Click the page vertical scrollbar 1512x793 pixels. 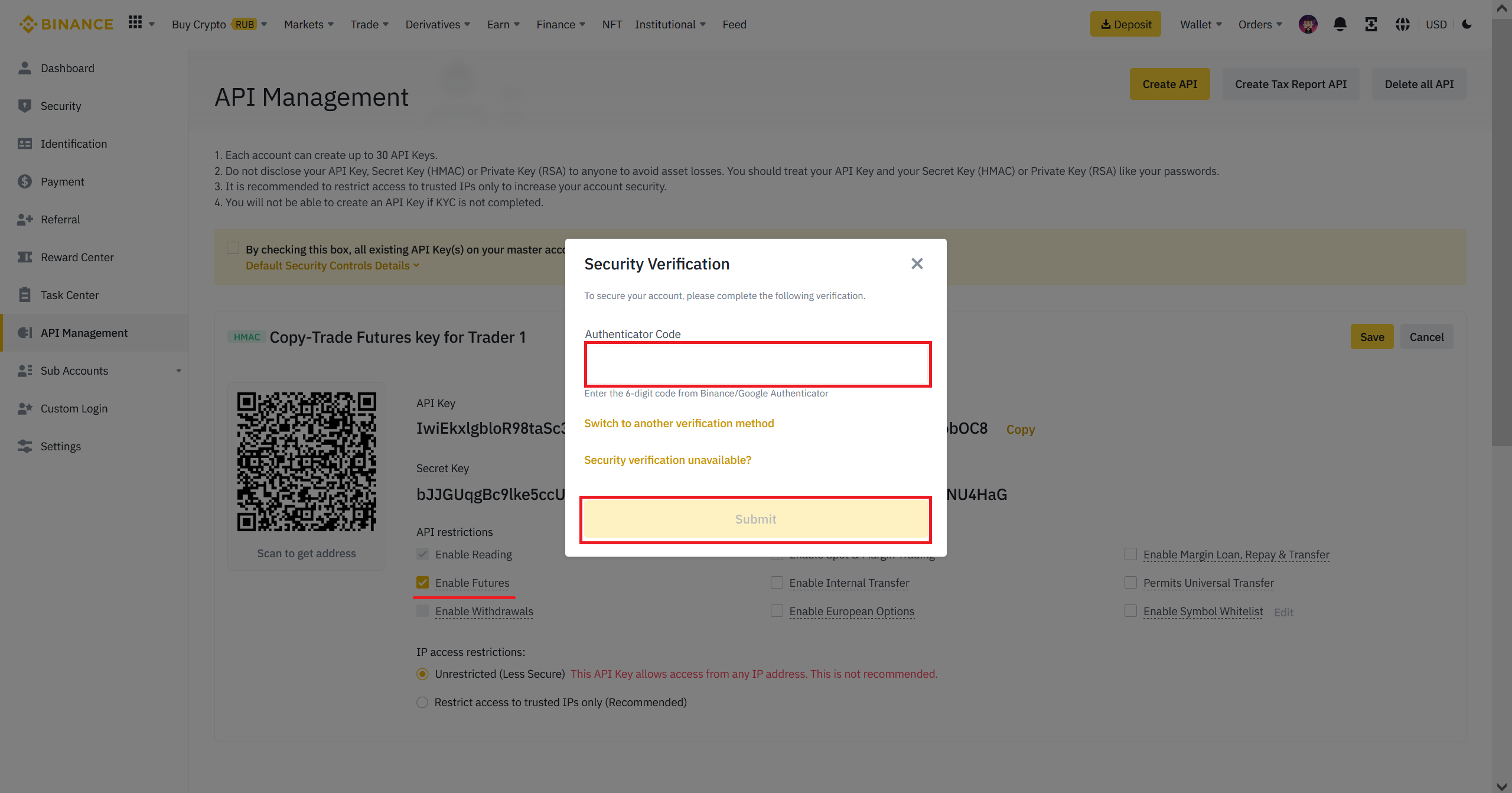pos(1501,232)
